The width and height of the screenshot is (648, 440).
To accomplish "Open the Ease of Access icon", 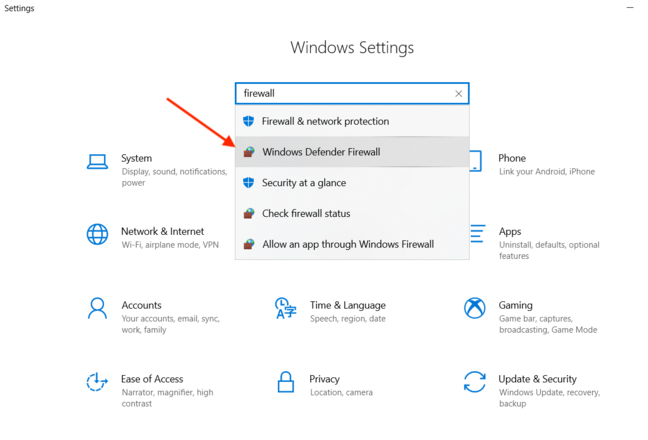I will tap(97, 382).
